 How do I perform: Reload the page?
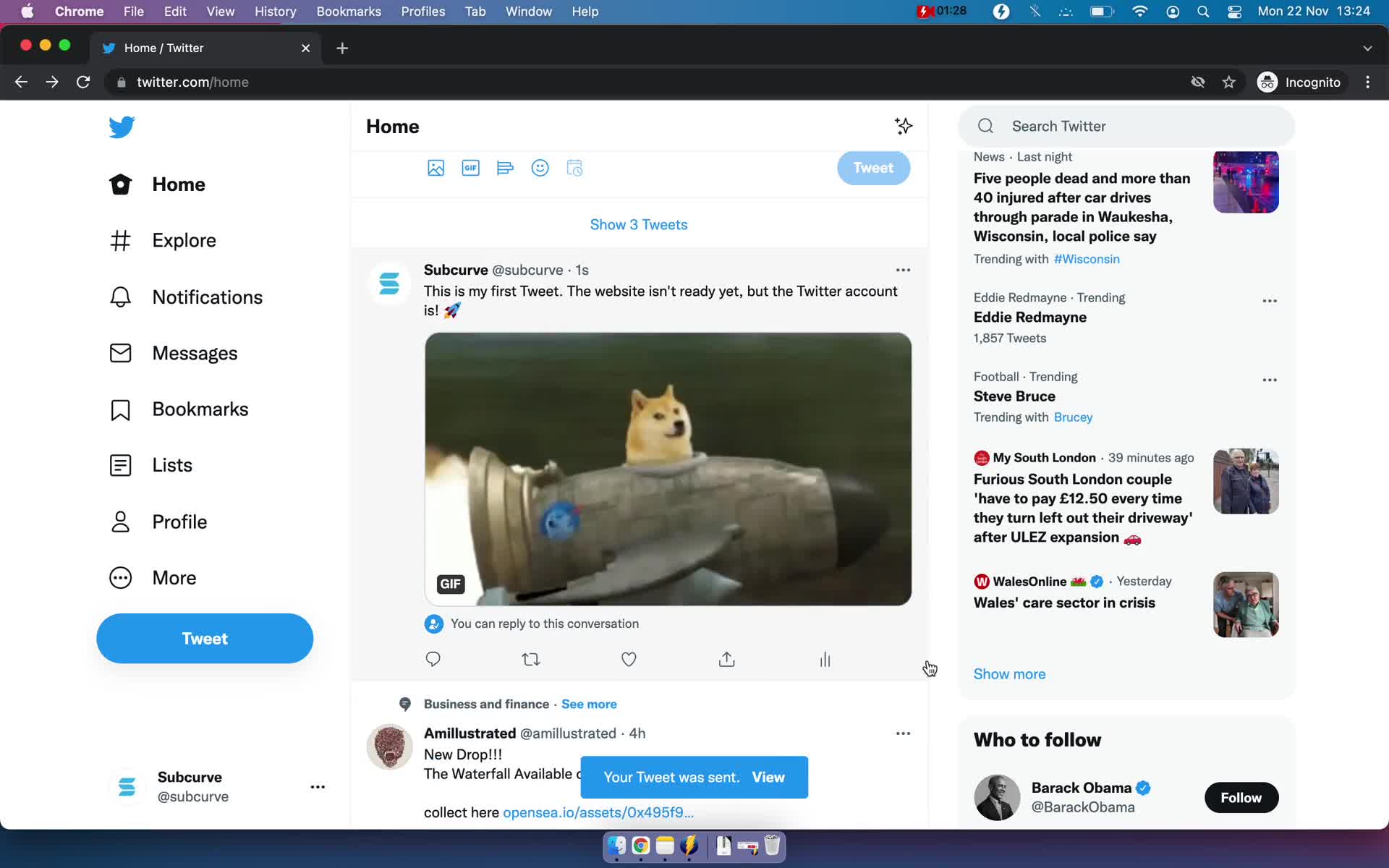pyautogui.click(x=83, y=82)
